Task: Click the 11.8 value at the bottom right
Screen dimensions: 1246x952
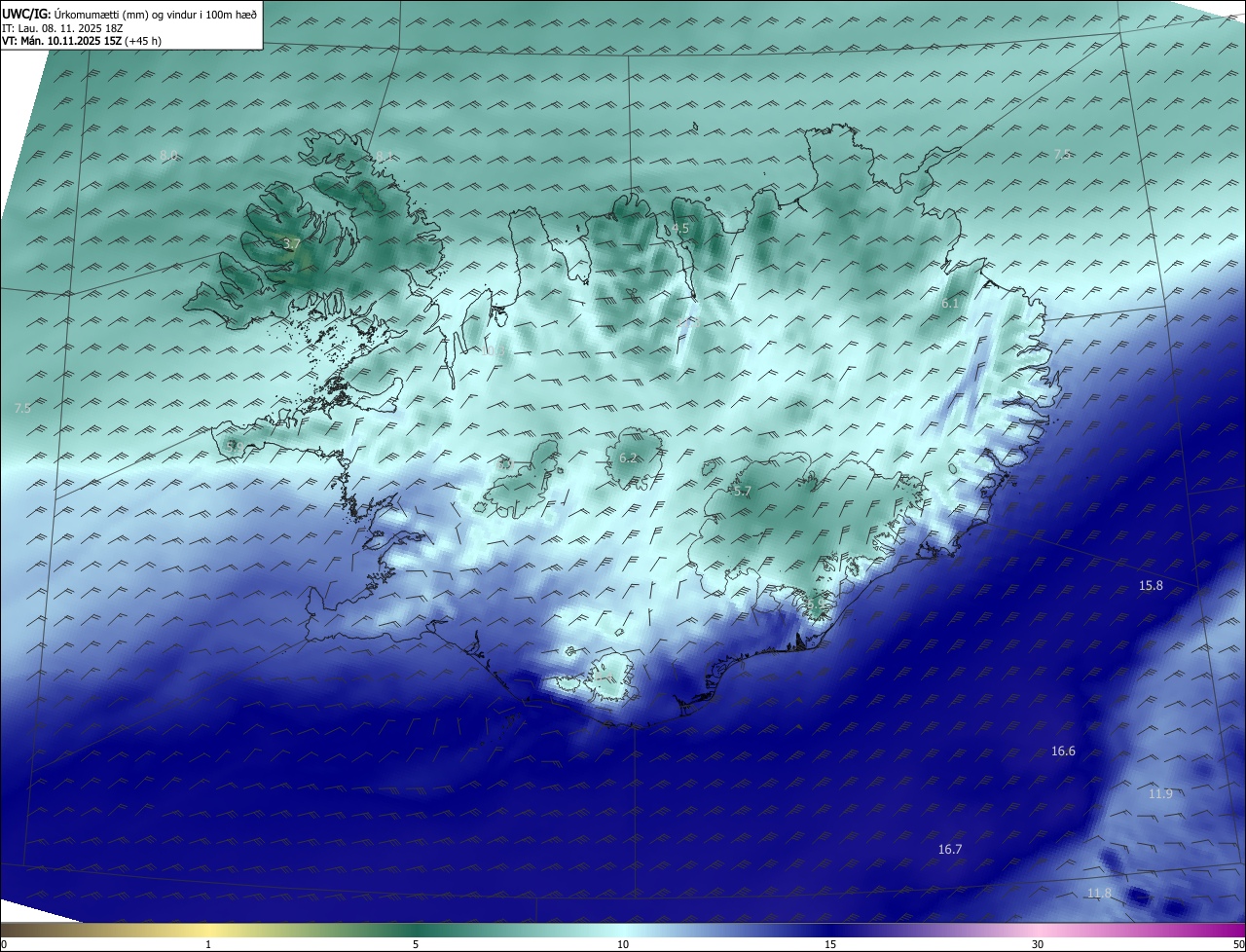Action: click(x=1099, y=894)
